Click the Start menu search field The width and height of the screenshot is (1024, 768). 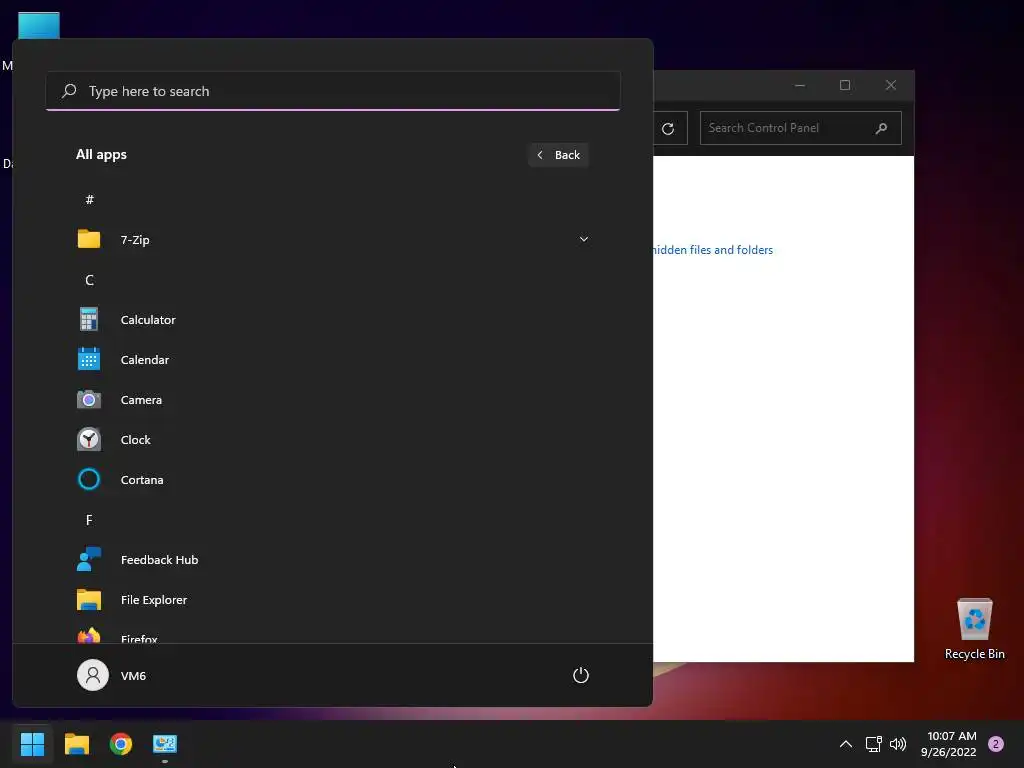point(333,91)
